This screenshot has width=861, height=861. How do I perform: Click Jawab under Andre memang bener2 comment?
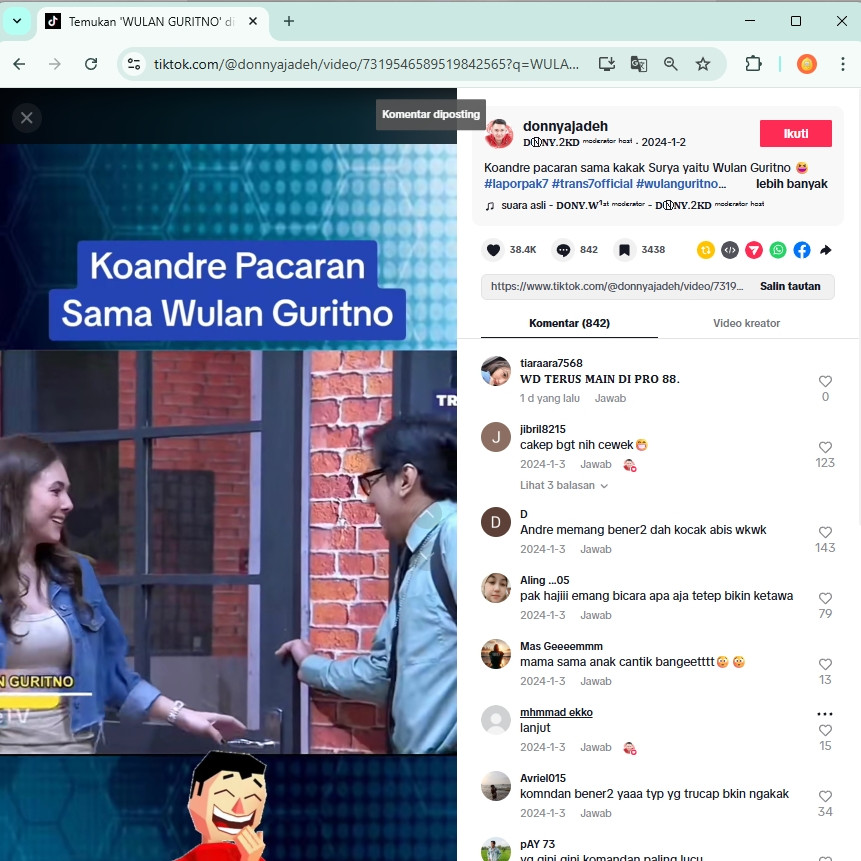tap(596, 549)
